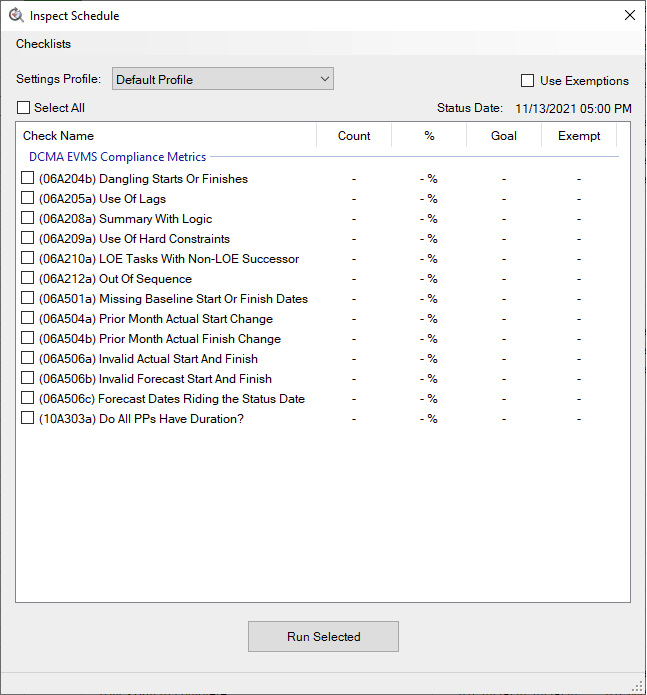647x695 pixels.
Task: Tick the Select All checkbox
Action: pos(24,108)
